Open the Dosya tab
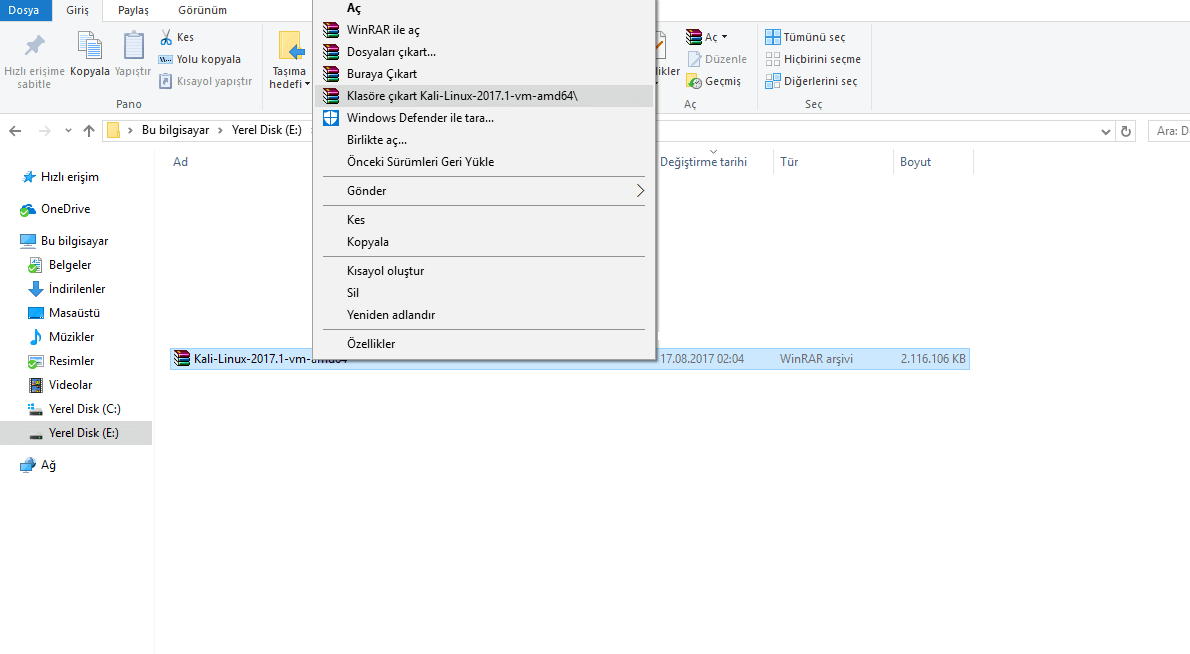The width and height of the screenshot is (1190, 654). (x=24, y=10)
